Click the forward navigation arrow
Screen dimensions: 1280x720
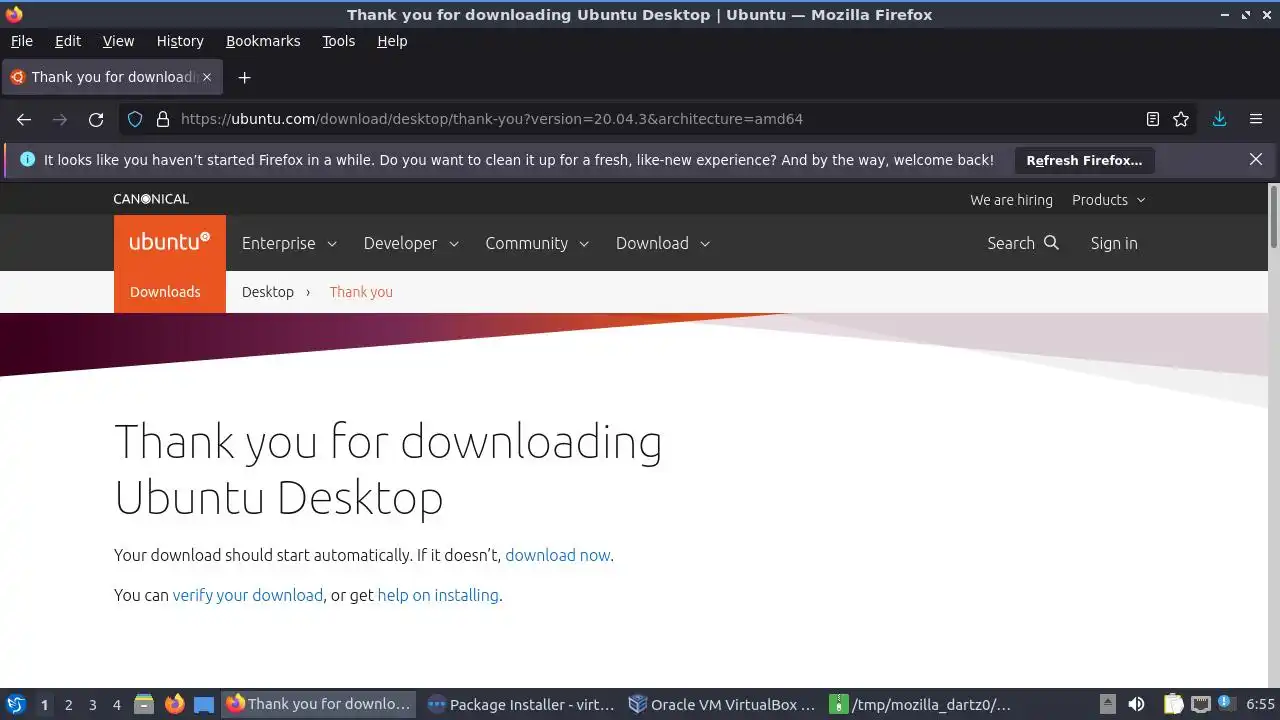coord(60,119)
